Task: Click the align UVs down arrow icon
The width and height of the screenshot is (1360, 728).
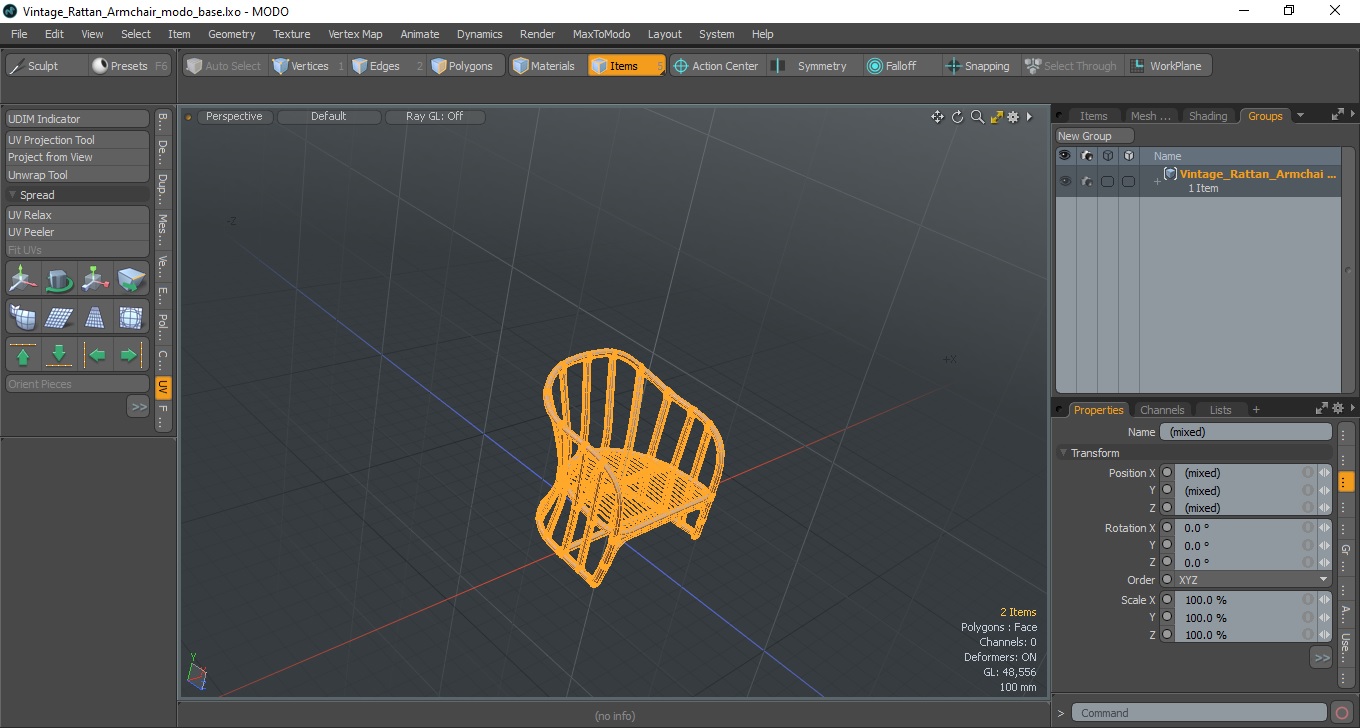Action: [x=59, y=355]
